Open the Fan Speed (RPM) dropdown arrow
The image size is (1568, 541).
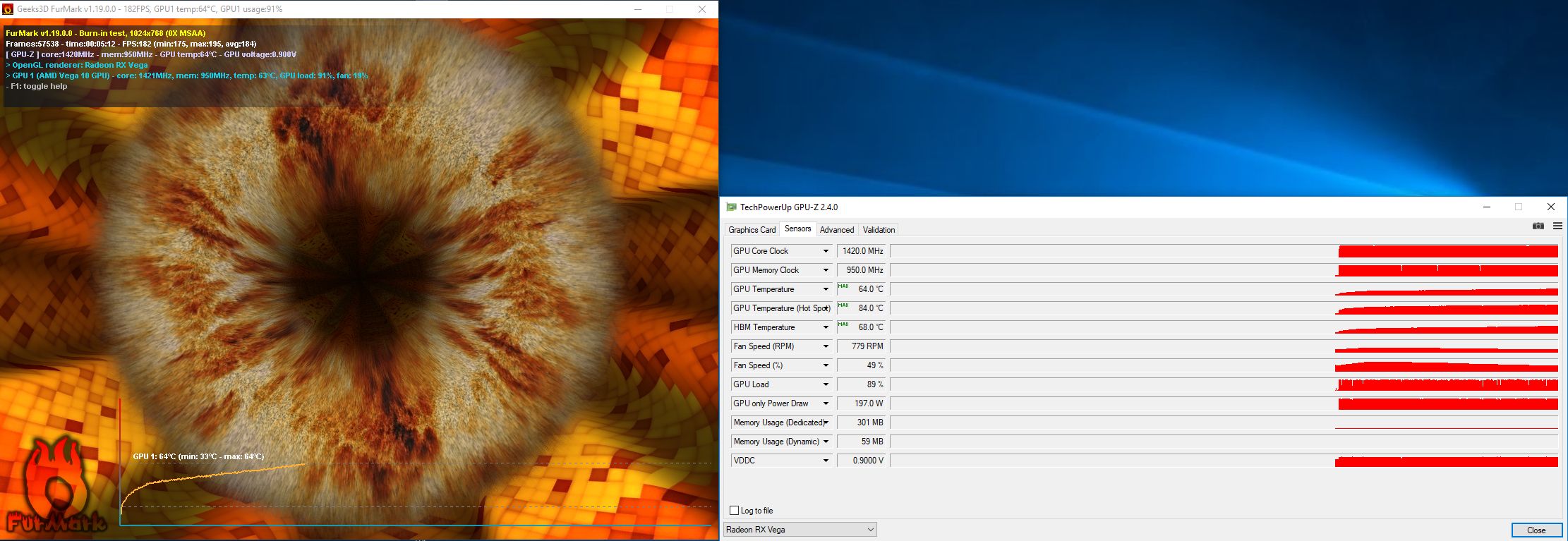click(x=826, y=346)
